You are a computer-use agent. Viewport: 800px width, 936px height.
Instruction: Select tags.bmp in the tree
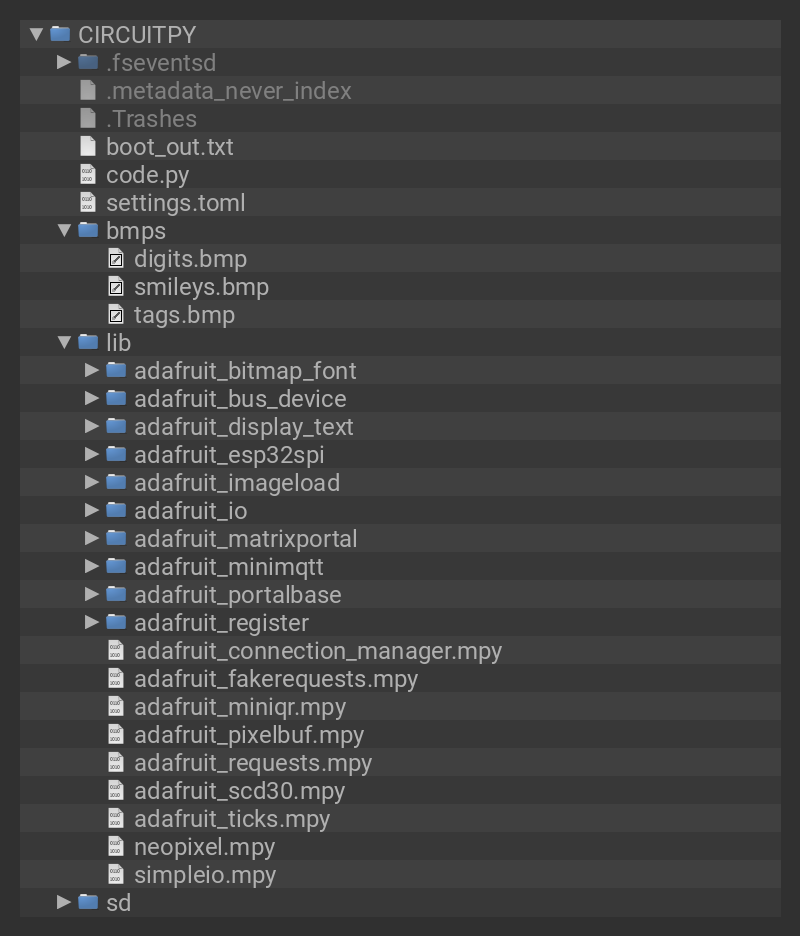coord(184,315)
